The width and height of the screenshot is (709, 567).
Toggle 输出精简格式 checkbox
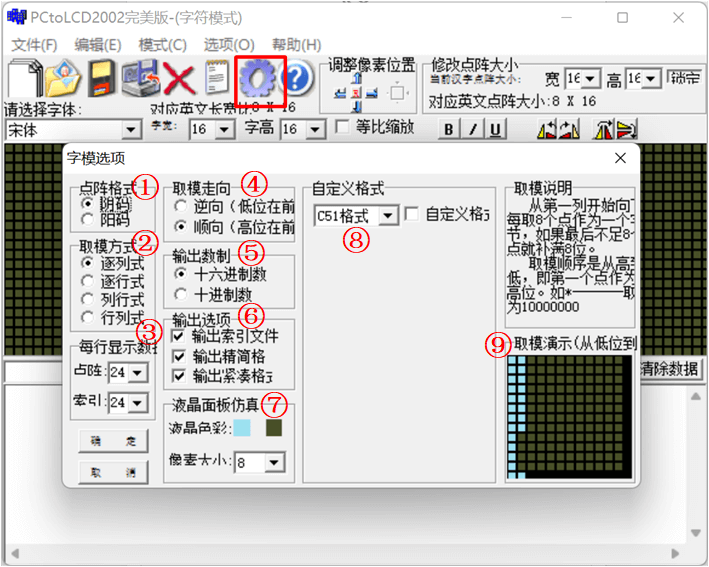(x=178, y=356)
